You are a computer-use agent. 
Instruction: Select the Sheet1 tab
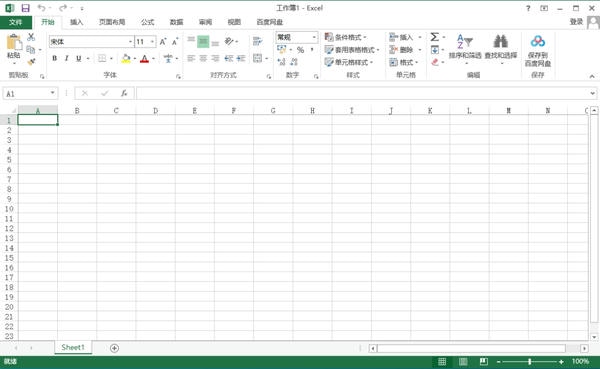(x=73, y=348)
